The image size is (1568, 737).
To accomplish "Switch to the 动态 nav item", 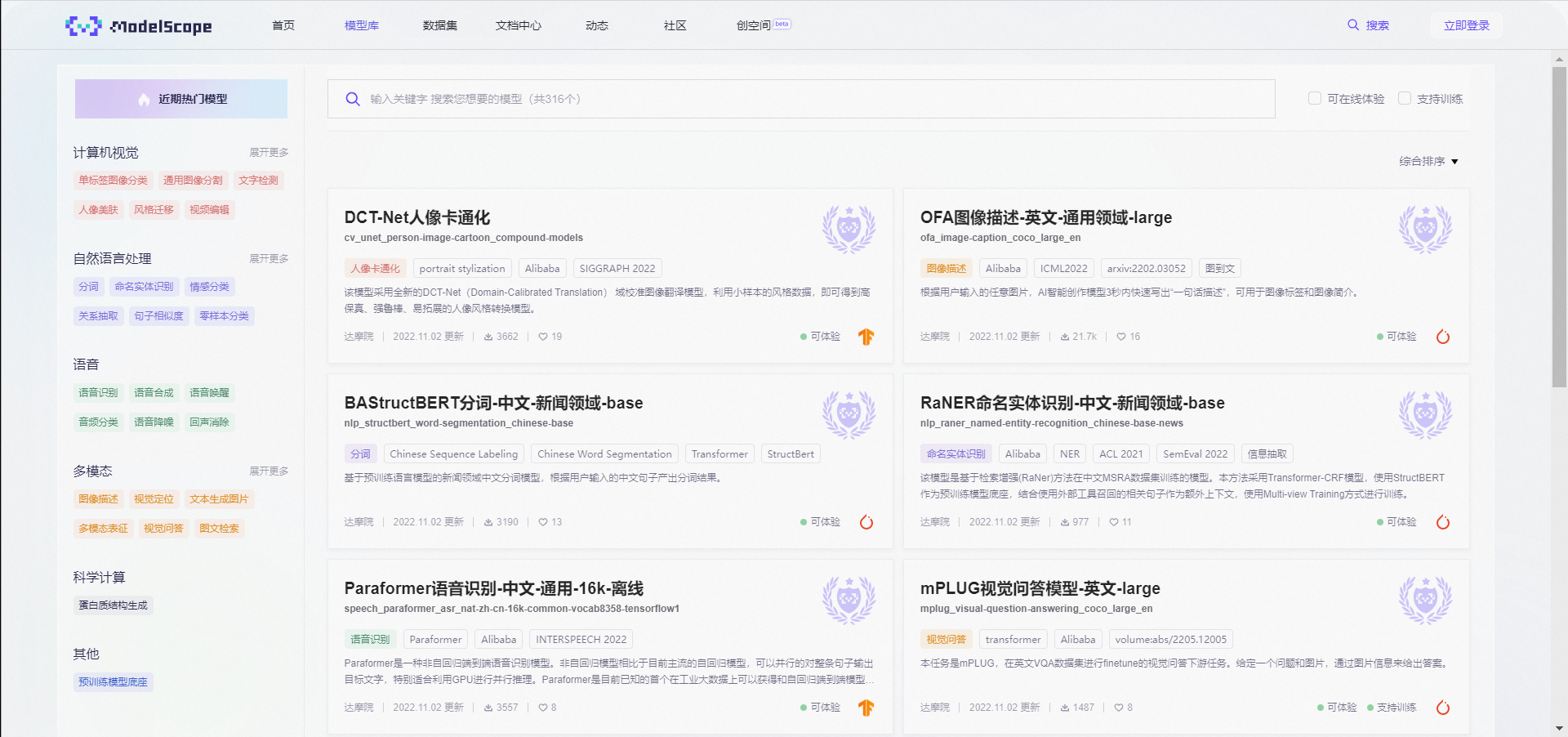I will coord(597,25).
